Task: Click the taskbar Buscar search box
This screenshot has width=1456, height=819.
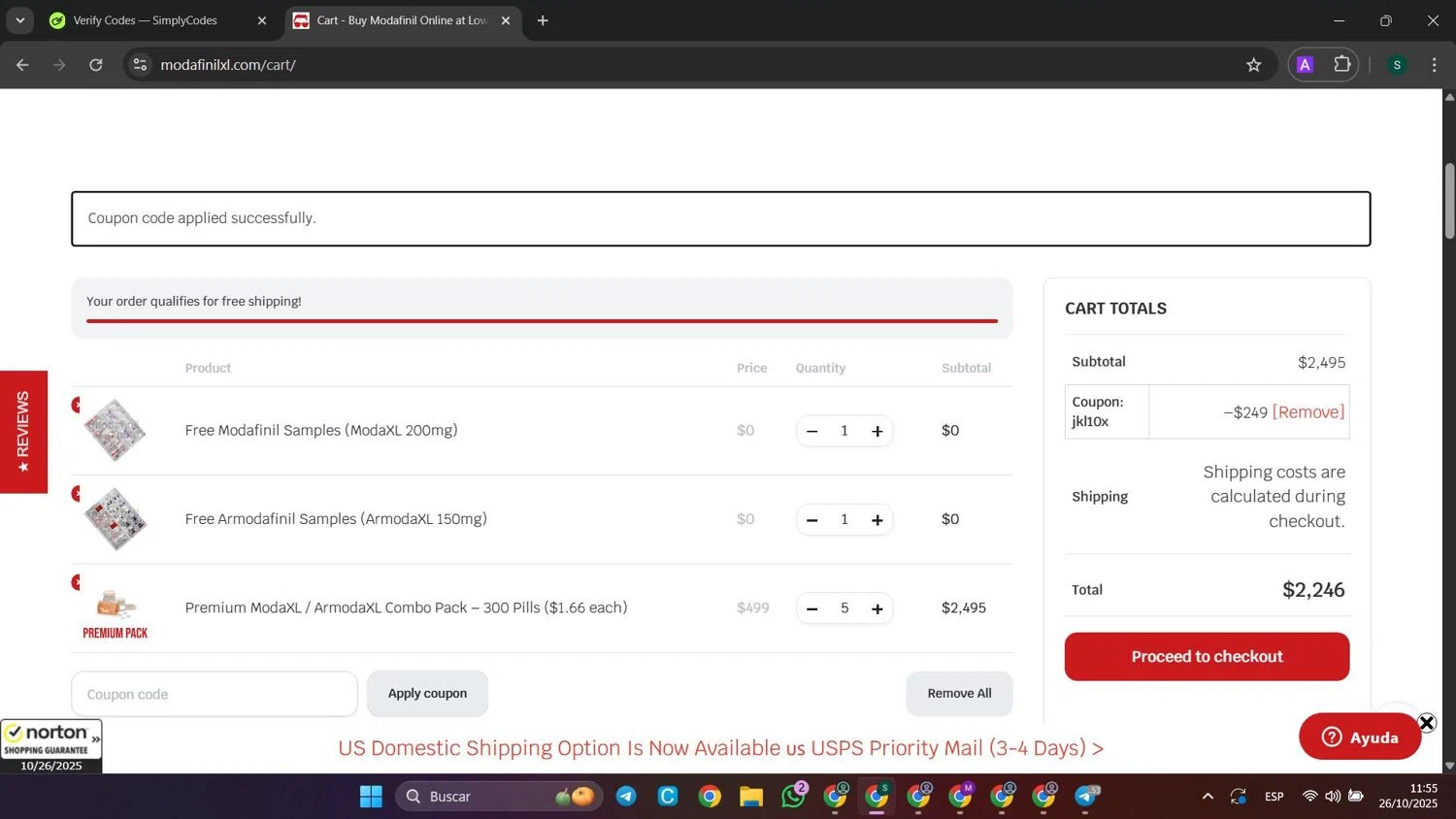Action: point(499,797)
